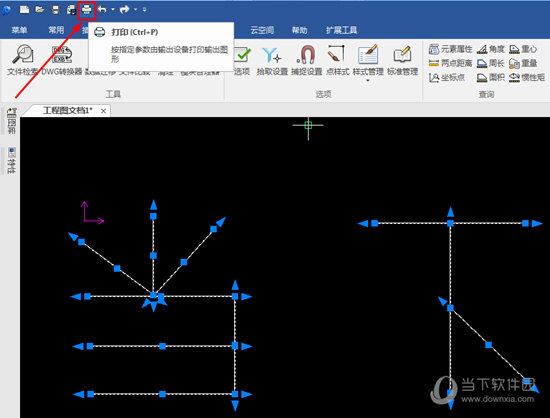Query 惯性矩 moment of inertia

[527, 77]
